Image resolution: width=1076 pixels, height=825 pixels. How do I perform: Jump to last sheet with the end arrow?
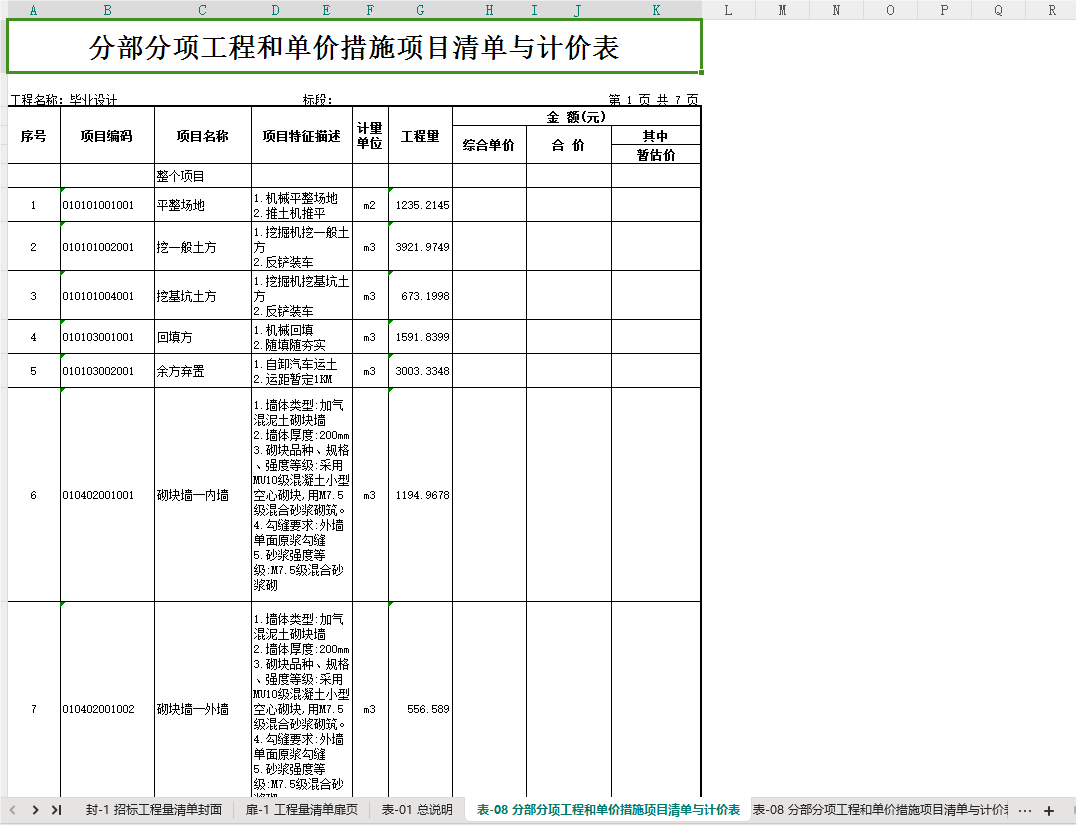pos(57,810)
